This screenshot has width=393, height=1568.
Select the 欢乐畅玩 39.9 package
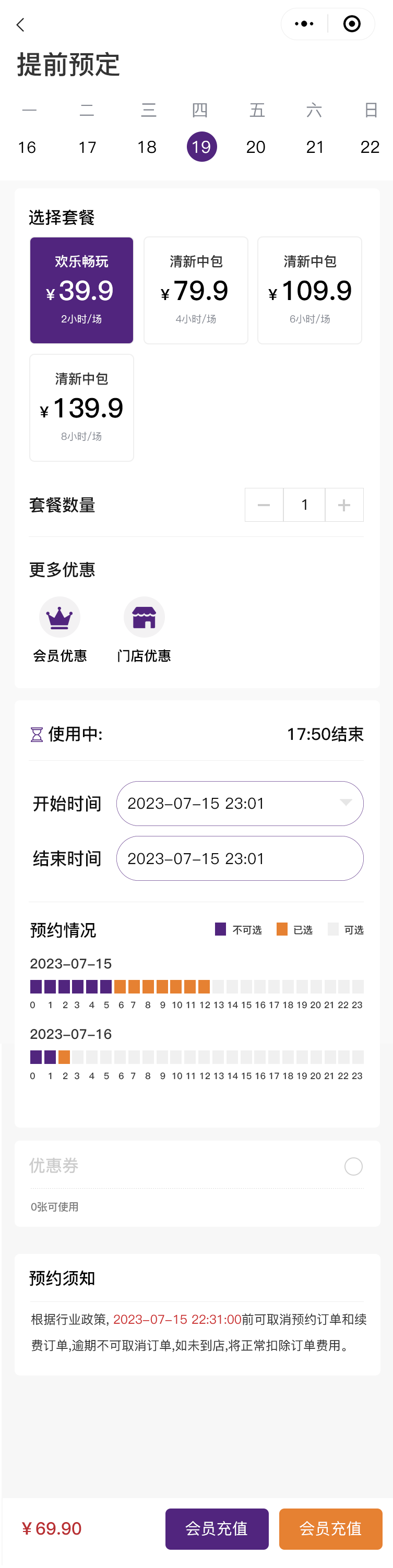point(81,290)
